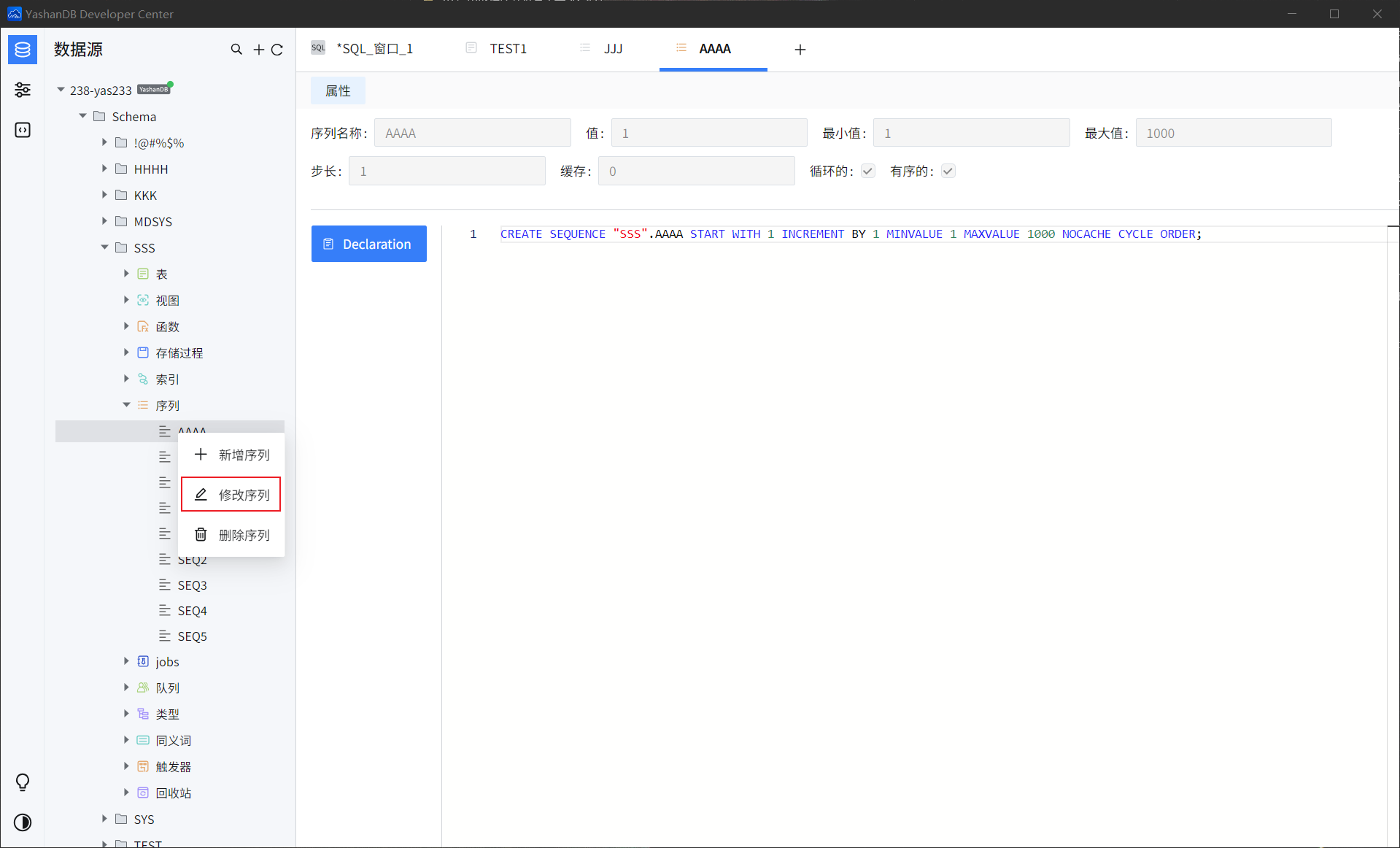Select the SEQ2 sequence
This screenshot has height=848, width=1400.
pos(193,560)
